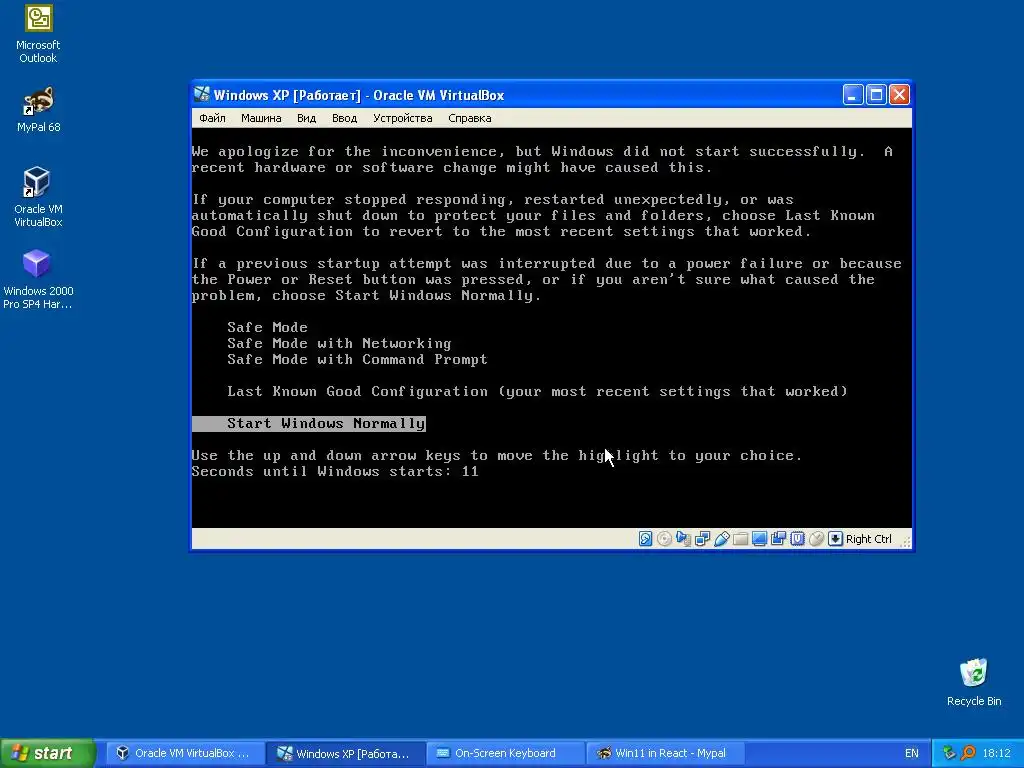
Task: Click the orange magnifier tray icon
Action: (968, 753)
